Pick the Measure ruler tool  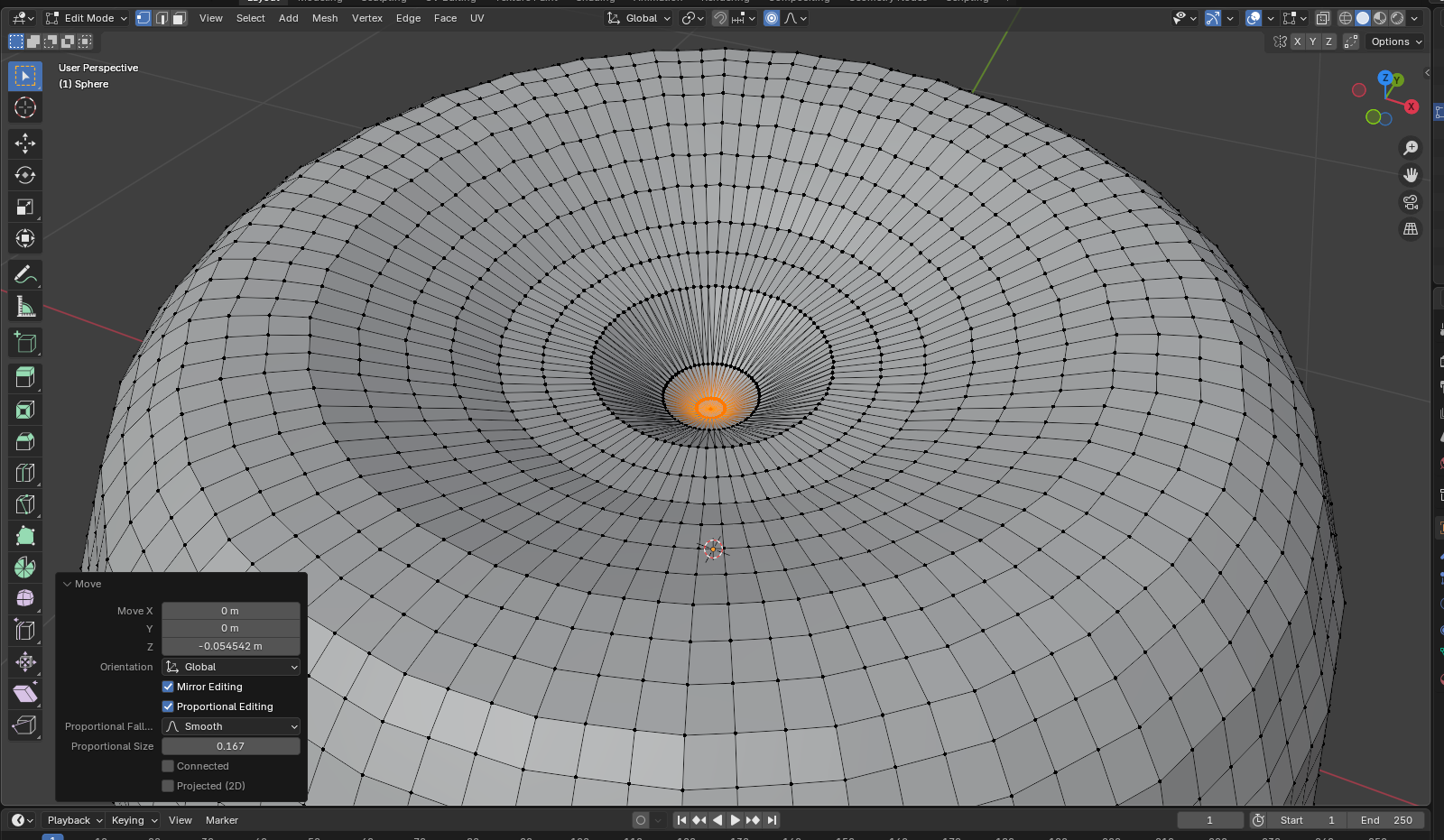pos(25,306)
